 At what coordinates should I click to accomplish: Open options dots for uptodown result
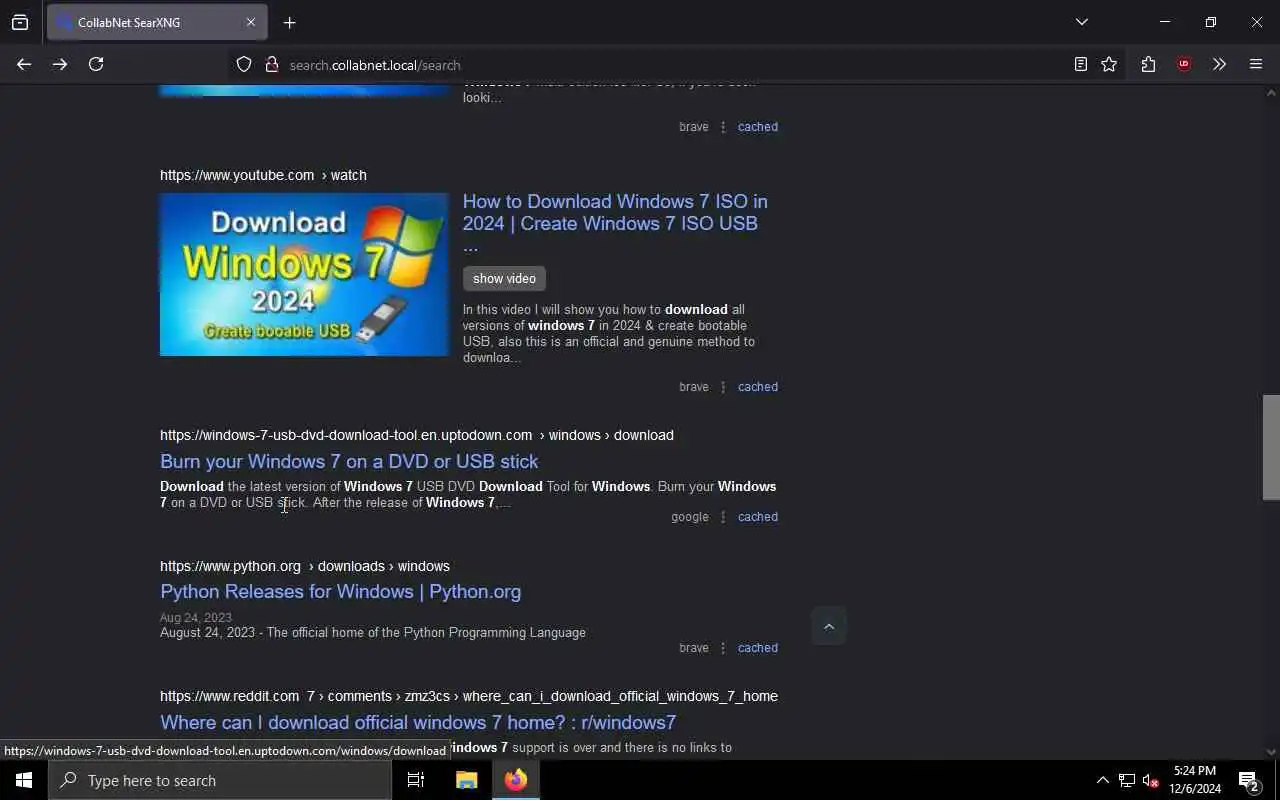[x=723, y=517]
